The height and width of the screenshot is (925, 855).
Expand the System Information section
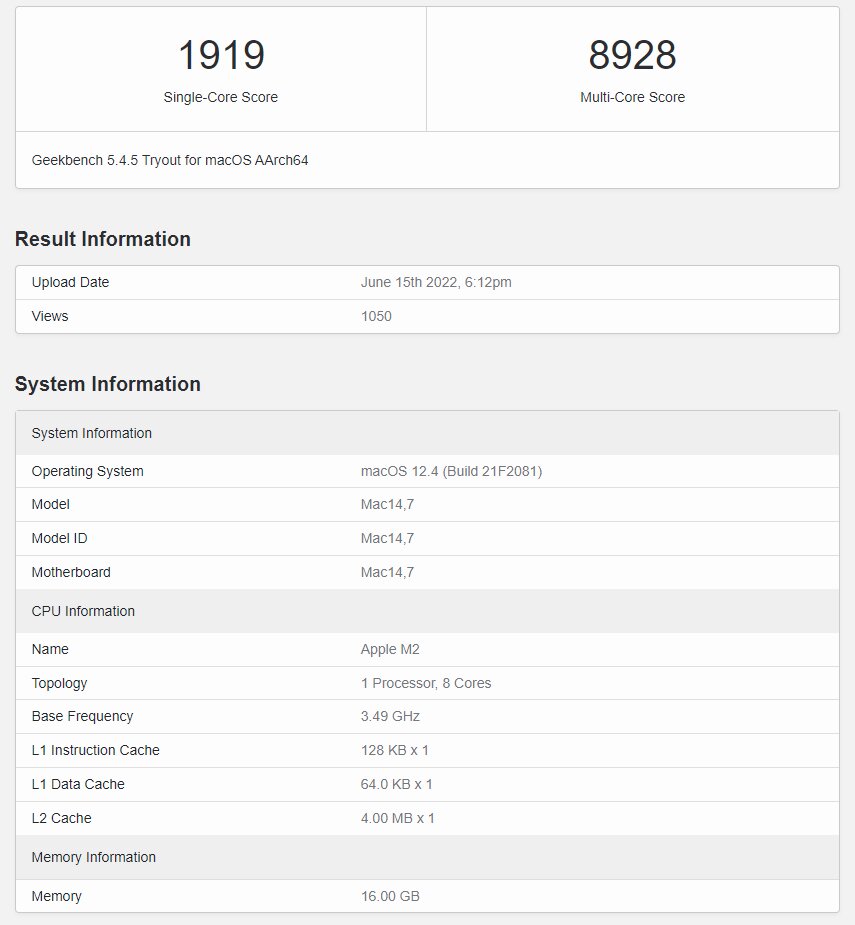click(107, 384)
